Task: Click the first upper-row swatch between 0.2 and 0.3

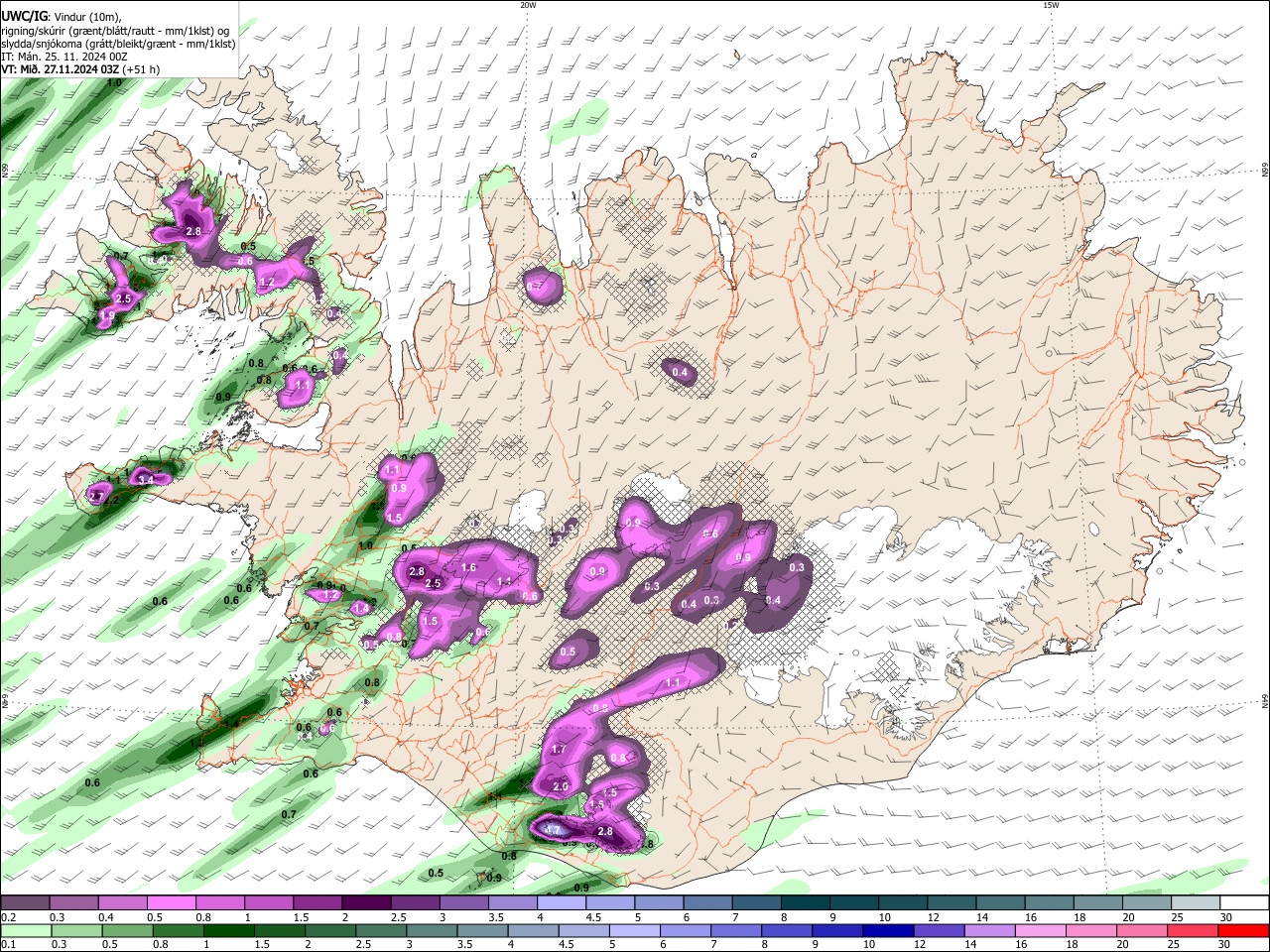Action: tap(25, 903)
